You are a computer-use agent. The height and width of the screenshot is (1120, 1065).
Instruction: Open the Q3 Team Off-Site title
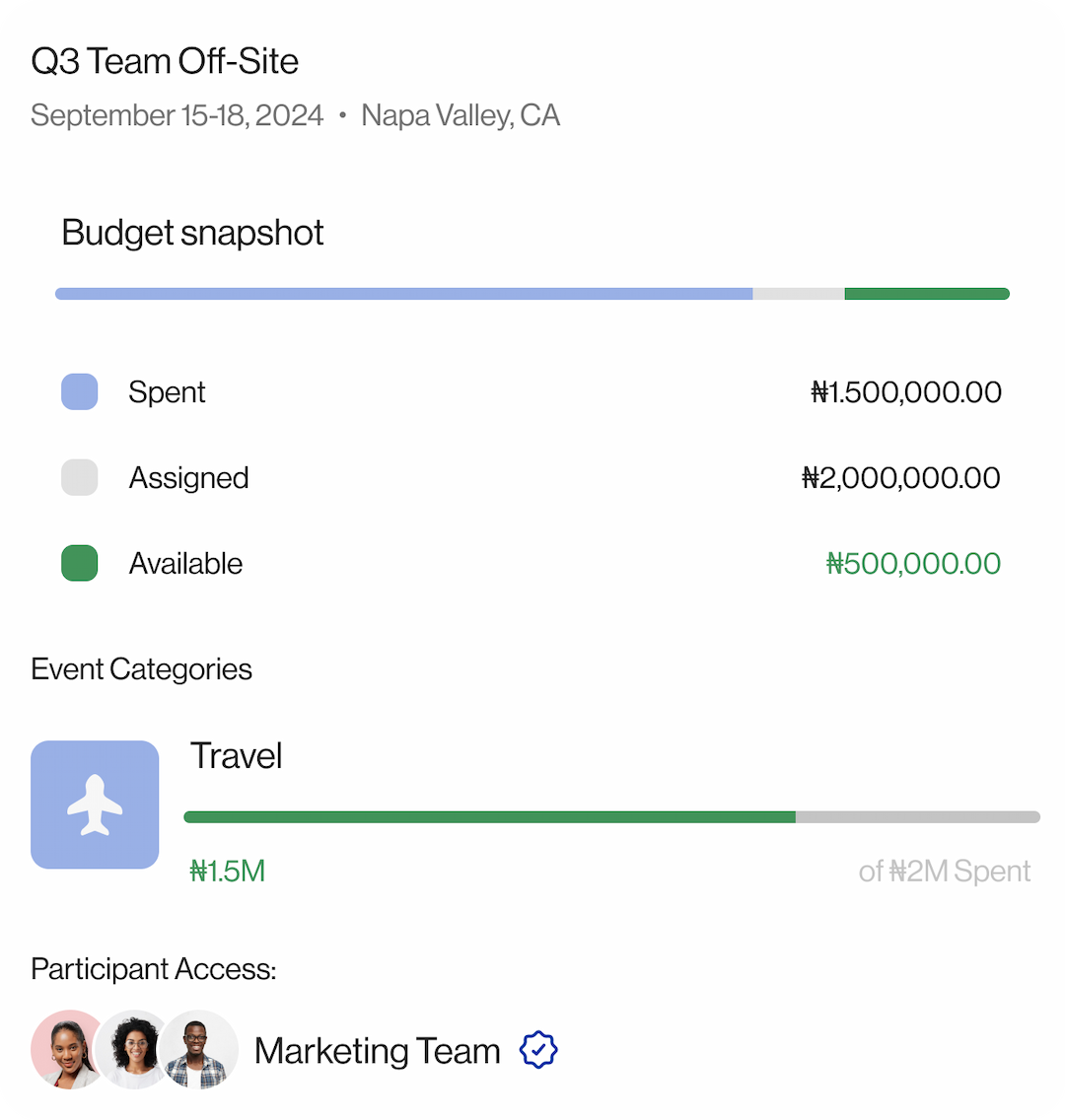(165, 61)
